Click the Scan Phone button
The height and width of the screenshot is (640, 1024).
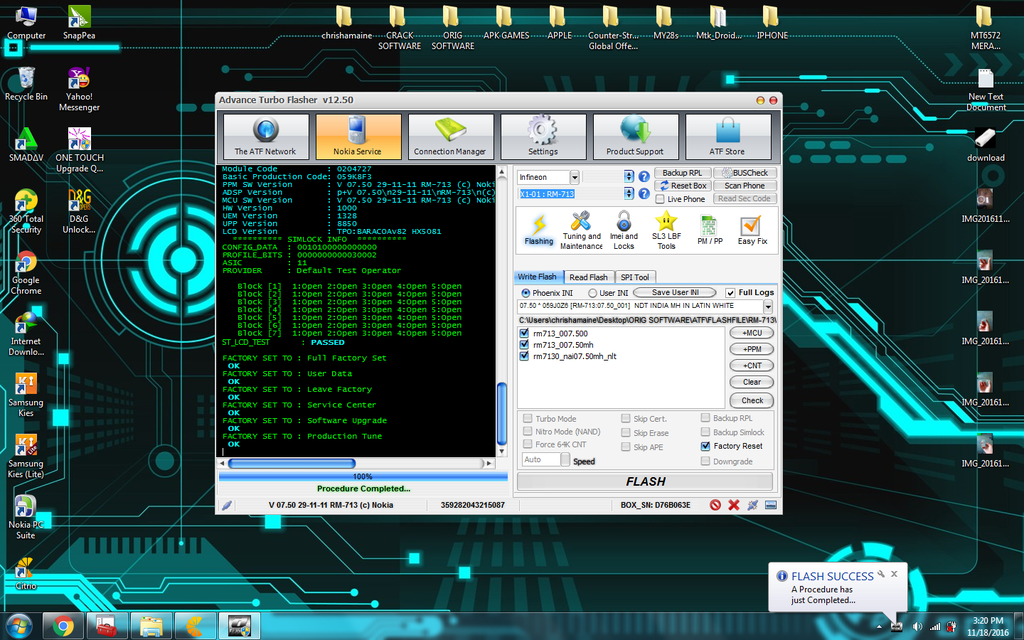(x=744, y=186)
